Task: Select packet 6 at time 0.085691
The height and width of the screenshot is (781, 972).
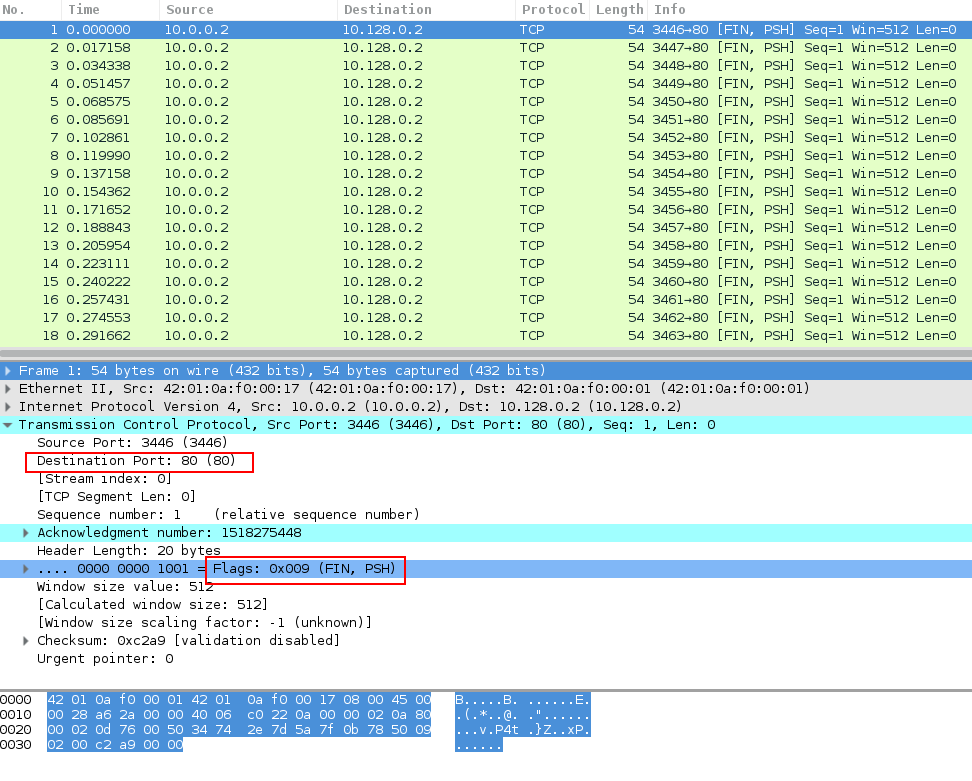Action: coord(486,119)
